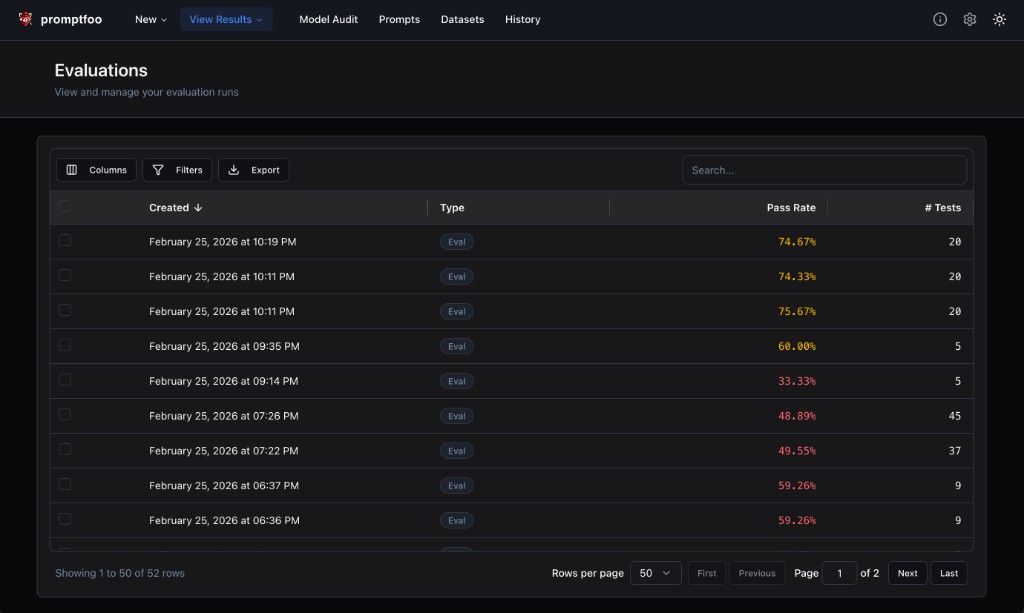
Task: Open Filters funnel icon button
Action: click(177, 170)
